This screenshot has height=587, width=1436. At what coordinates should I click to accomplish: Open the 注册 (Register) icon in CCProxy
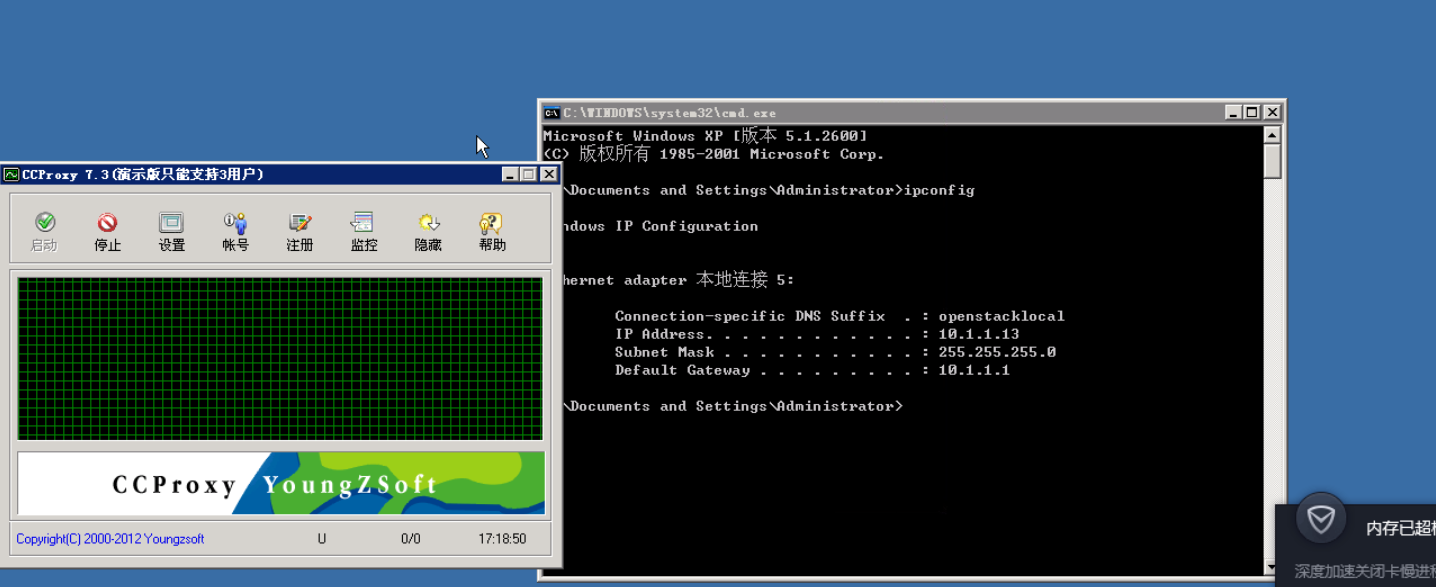click(299, 232)
